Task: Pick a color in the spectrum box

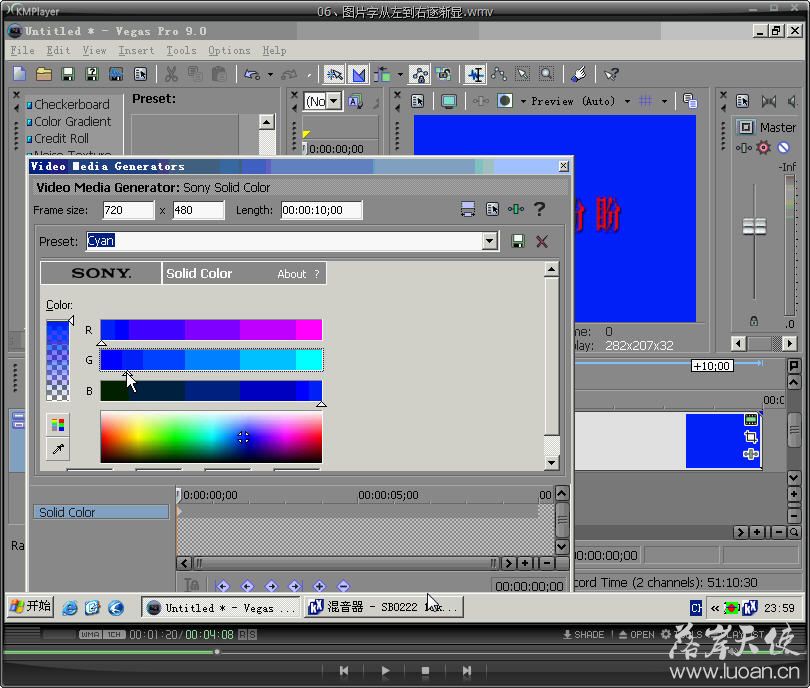Action: (211, 437)
